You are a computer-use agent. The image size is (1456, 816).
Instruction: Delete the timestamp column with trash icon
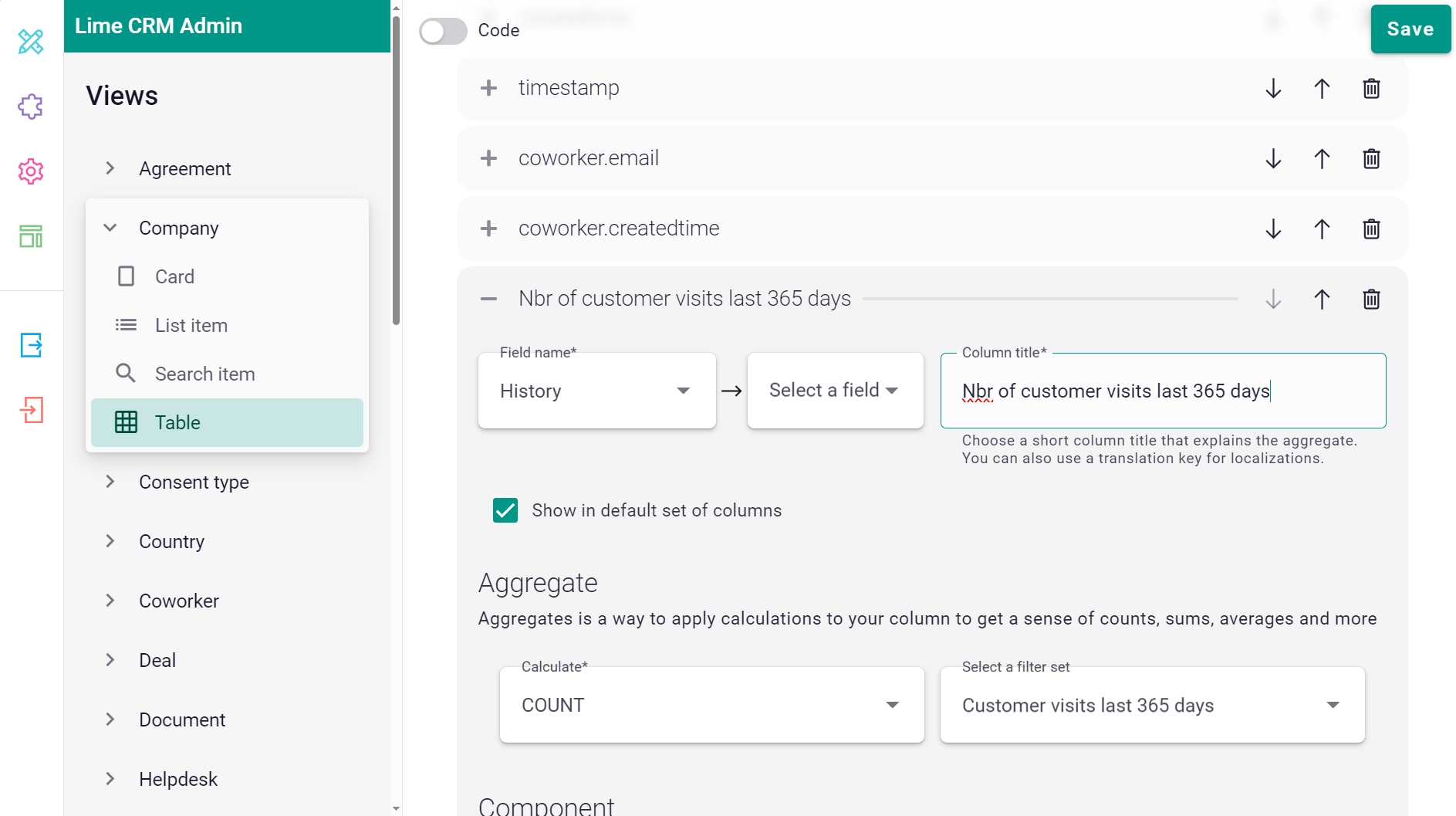[1370, 89]
